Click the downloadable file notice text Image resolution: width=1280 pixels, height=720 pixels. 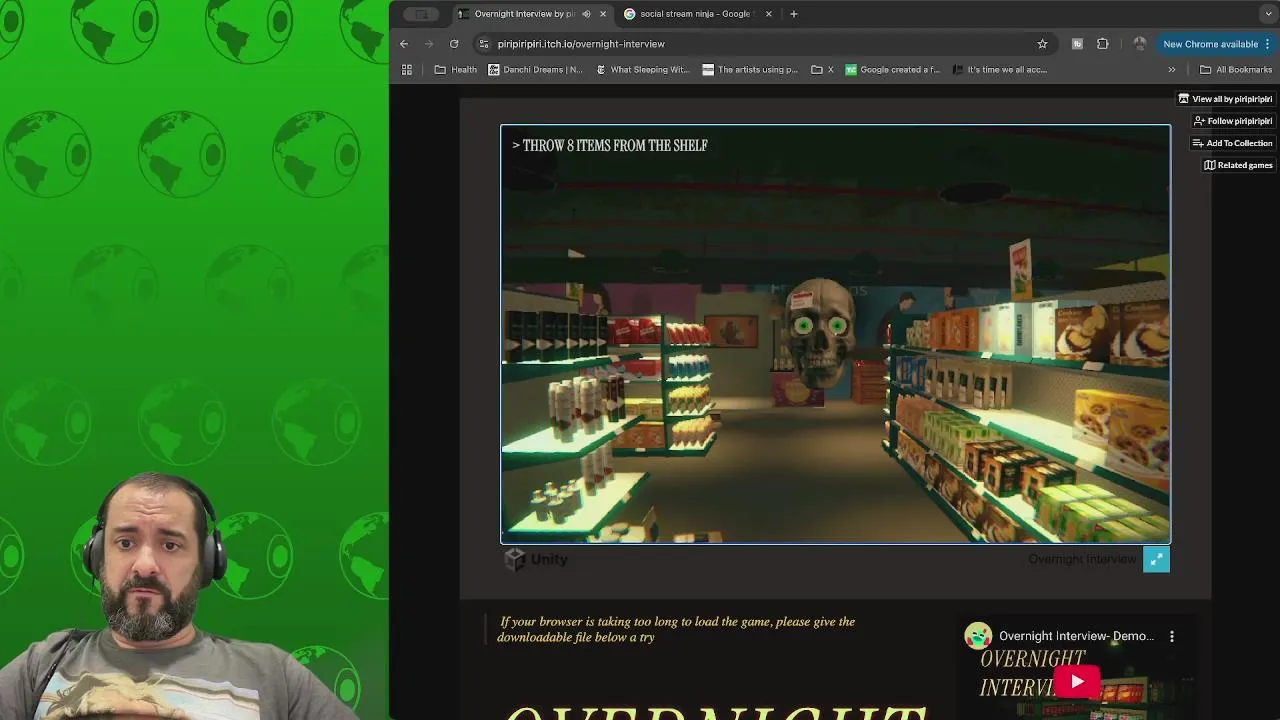[676, 629]
